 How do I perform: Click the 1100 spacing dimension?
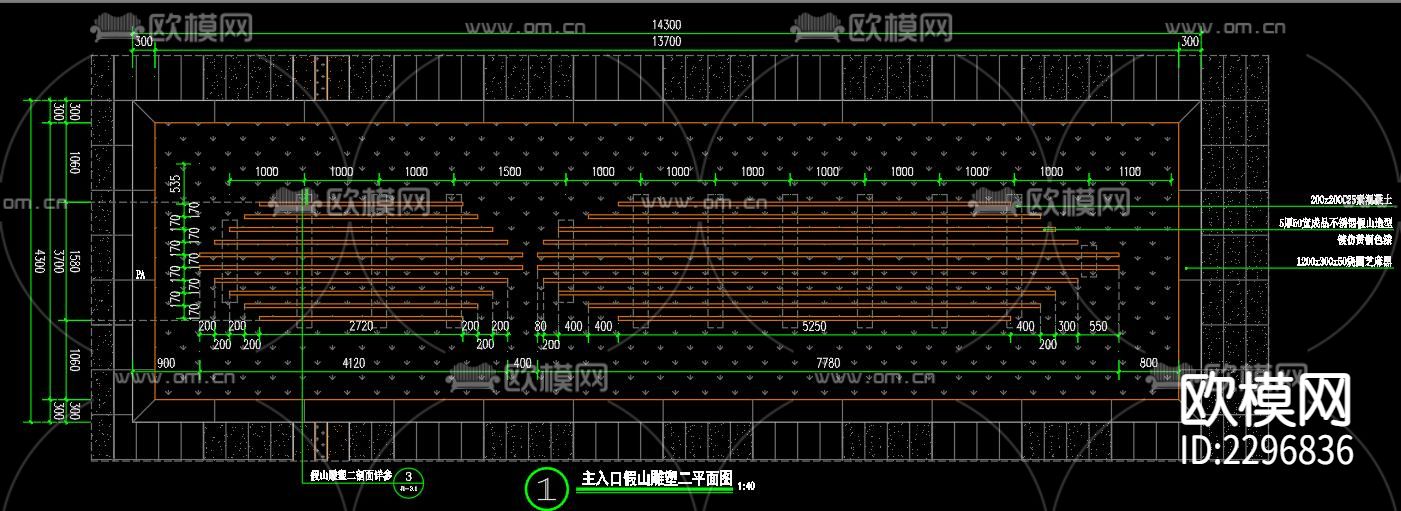[x=1129, y=172]
